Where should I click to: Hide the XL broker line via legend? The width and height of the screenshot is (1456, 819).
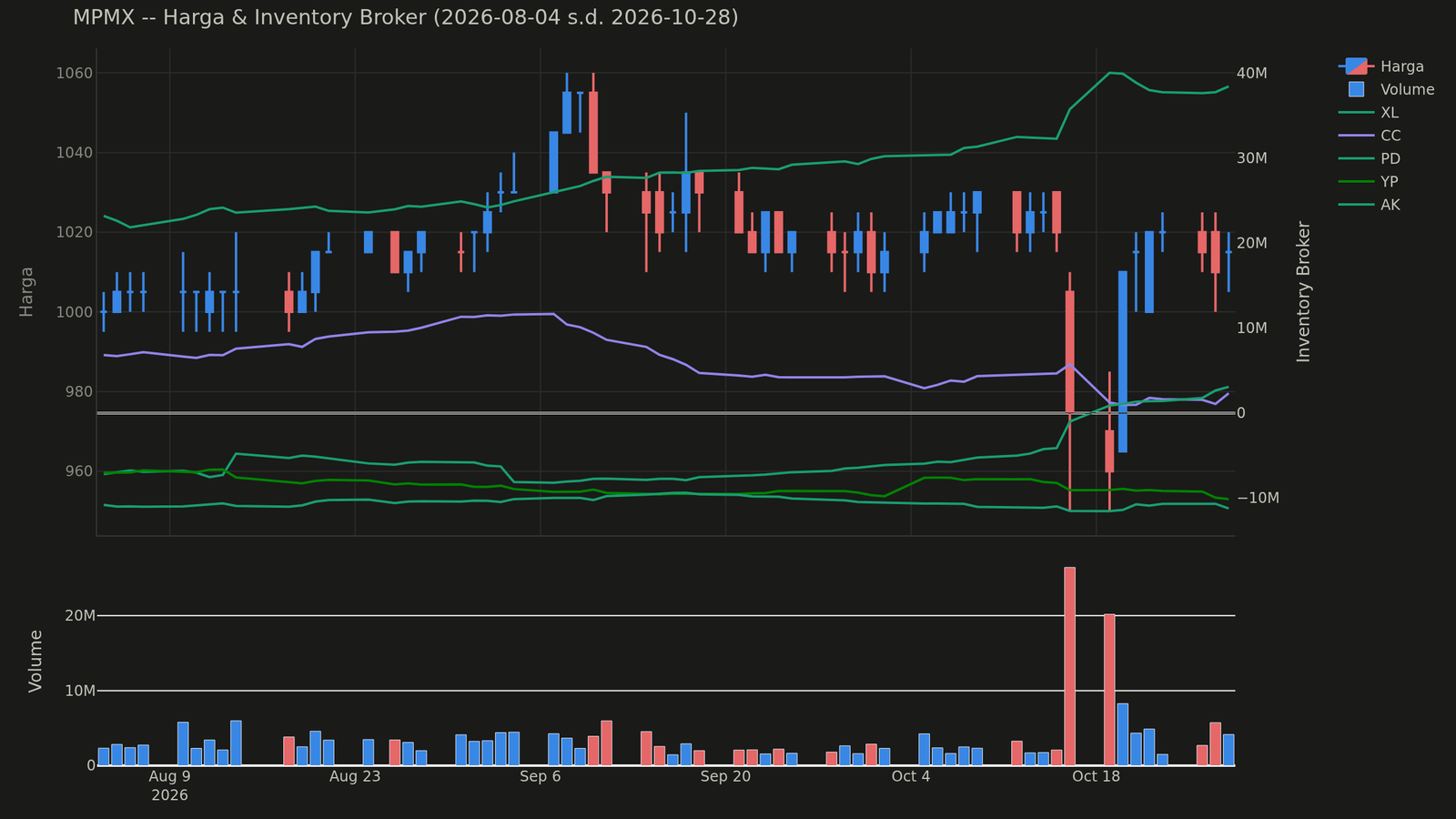click(1369, 113)
